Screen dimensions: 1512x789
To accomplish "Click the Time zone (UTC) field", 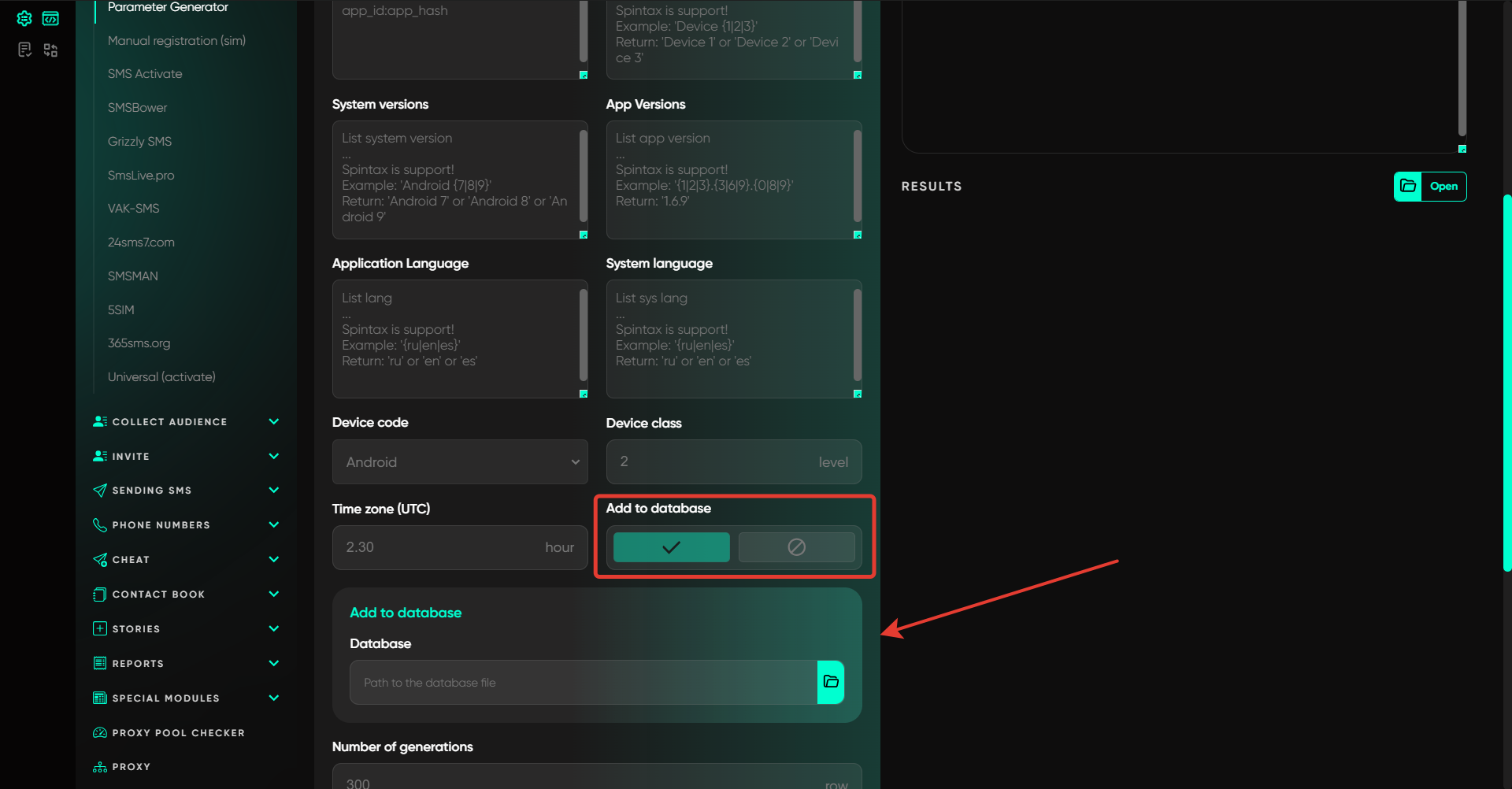I will click(443, 547).
